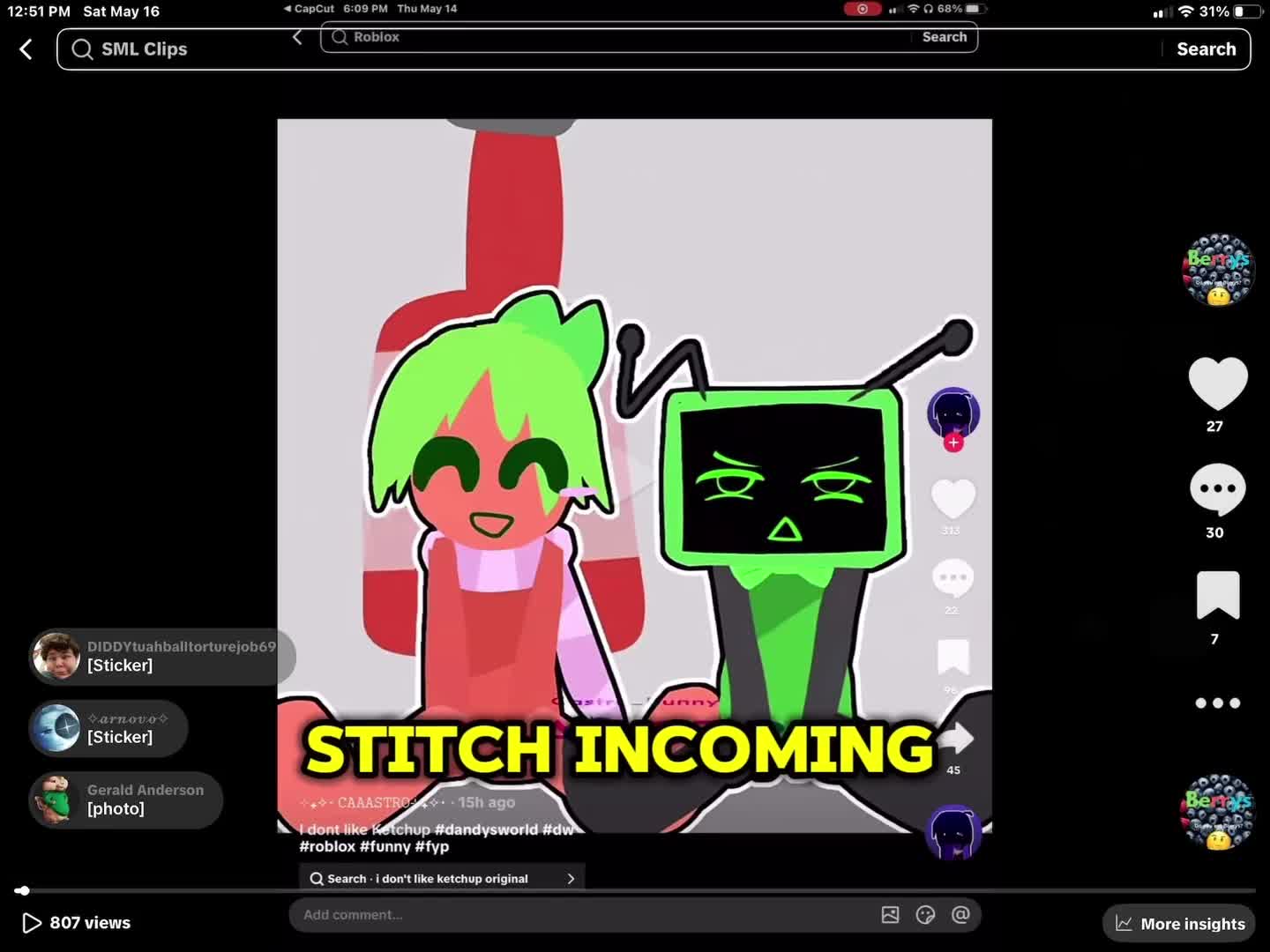Tap DIDDYtuahballtorturejob69's profile picture
Screen dimensions: 1270x952
(x=56, y=657)
